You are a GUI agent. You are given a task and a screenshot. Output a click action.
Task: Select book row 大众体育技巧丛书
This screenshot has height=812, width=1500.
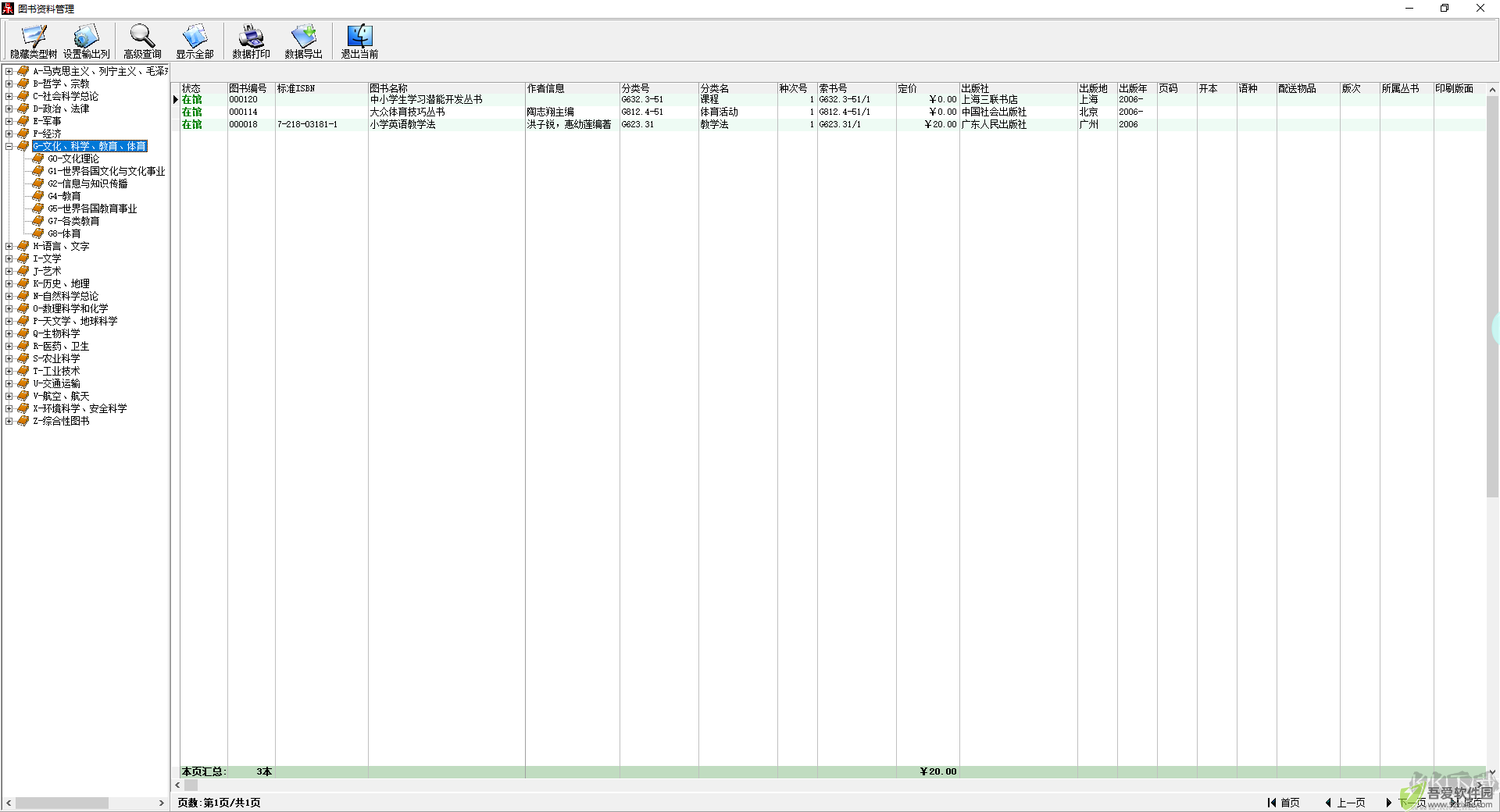833,112
